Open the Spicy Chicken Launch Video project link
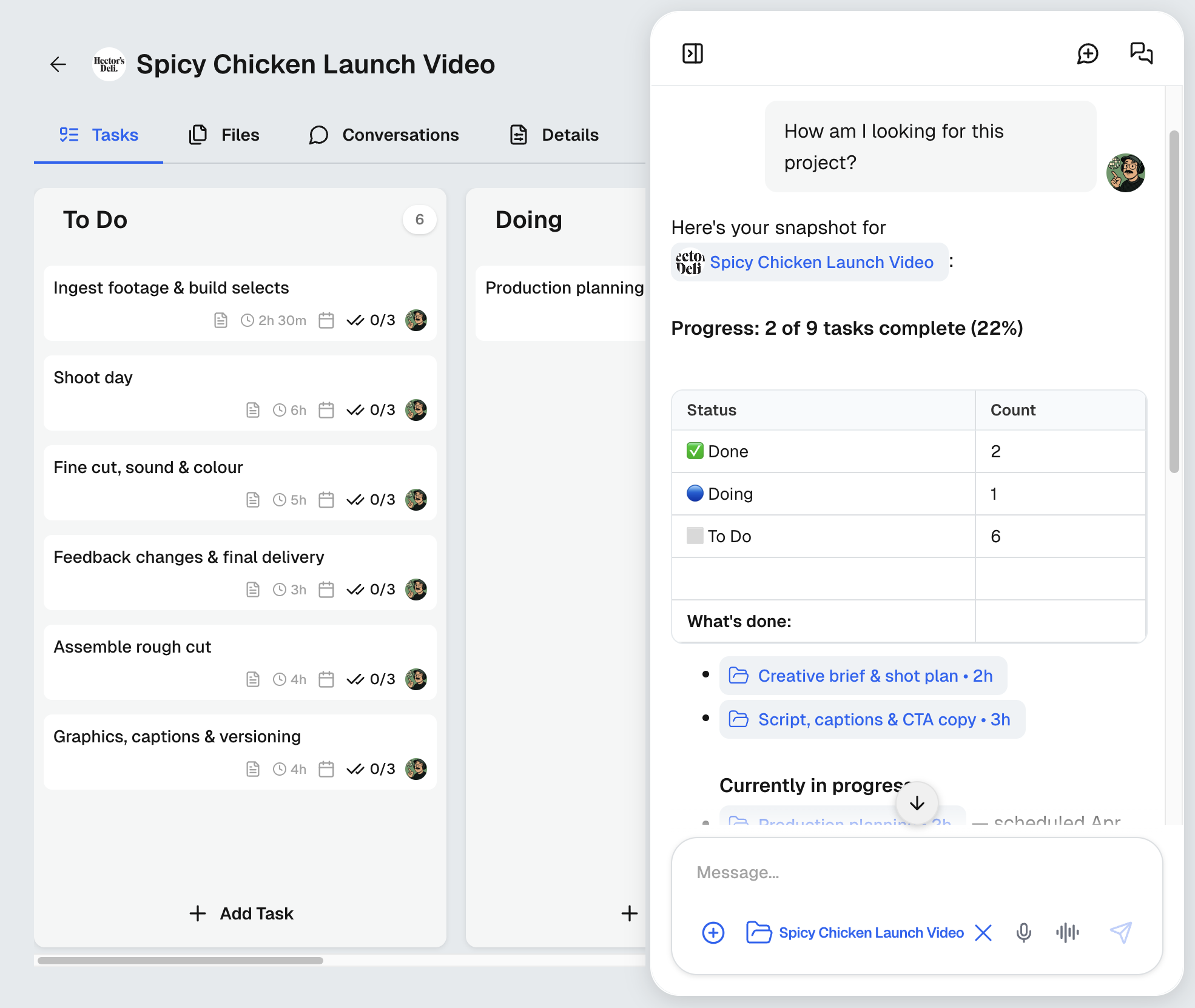1195x1008 pixels. click(821, 262)
